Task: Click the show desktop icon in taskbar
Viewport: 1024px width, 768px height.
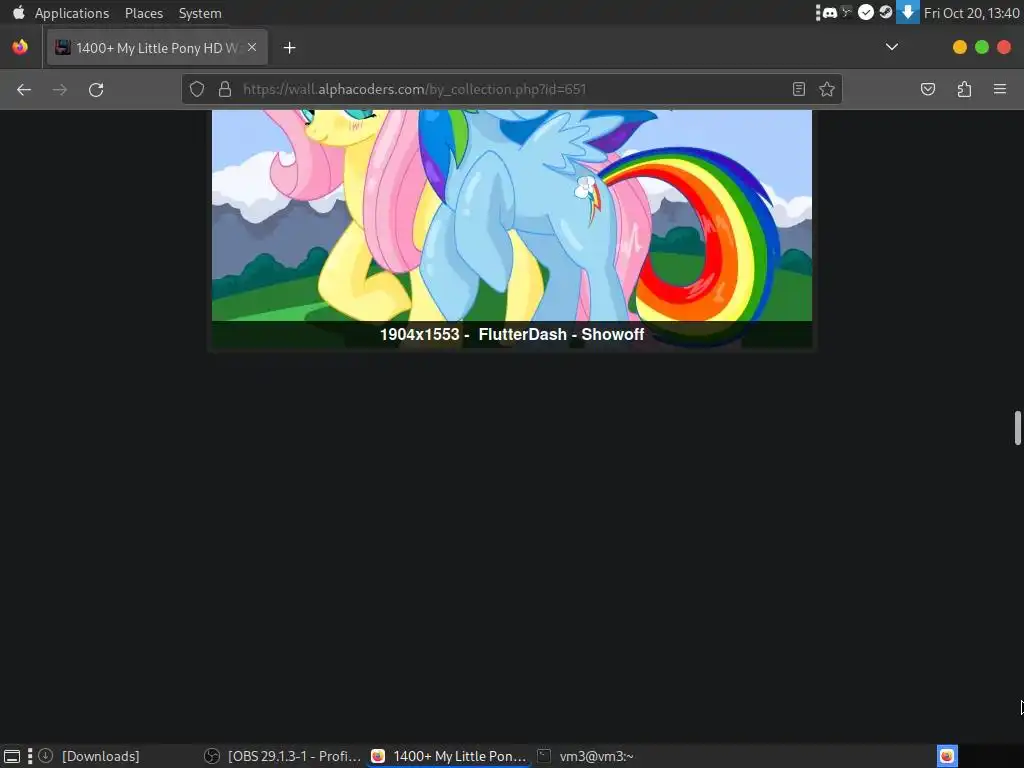Action: 12,756
